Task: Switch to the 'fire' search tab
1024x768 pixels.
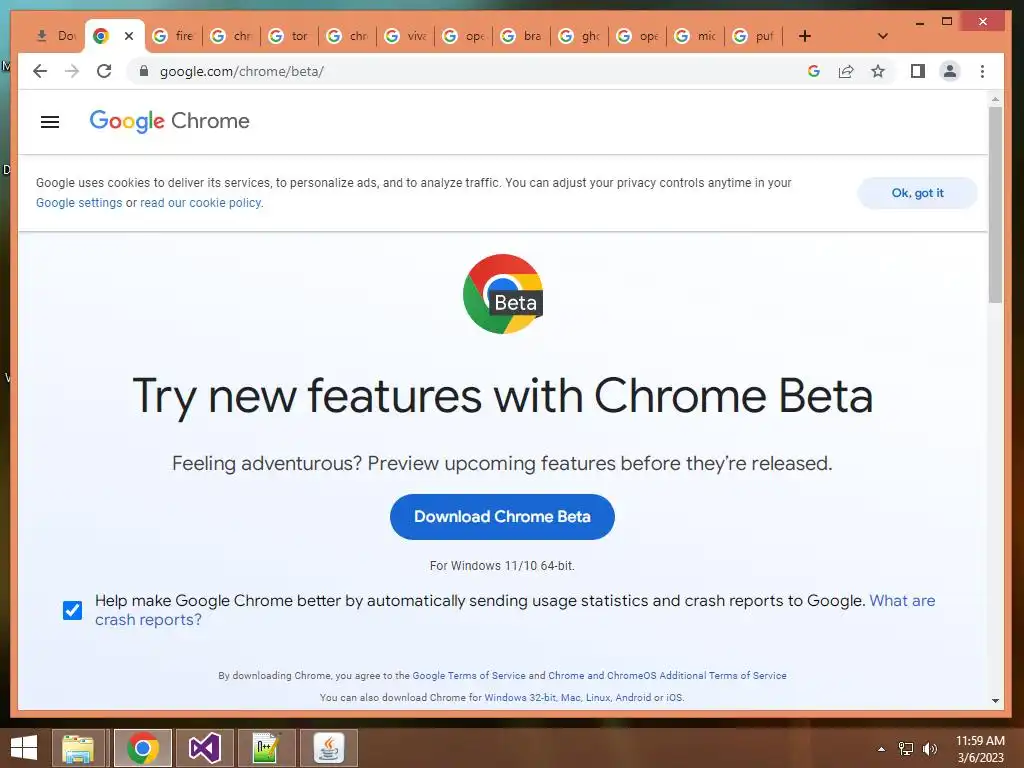Action: [173, 36]
